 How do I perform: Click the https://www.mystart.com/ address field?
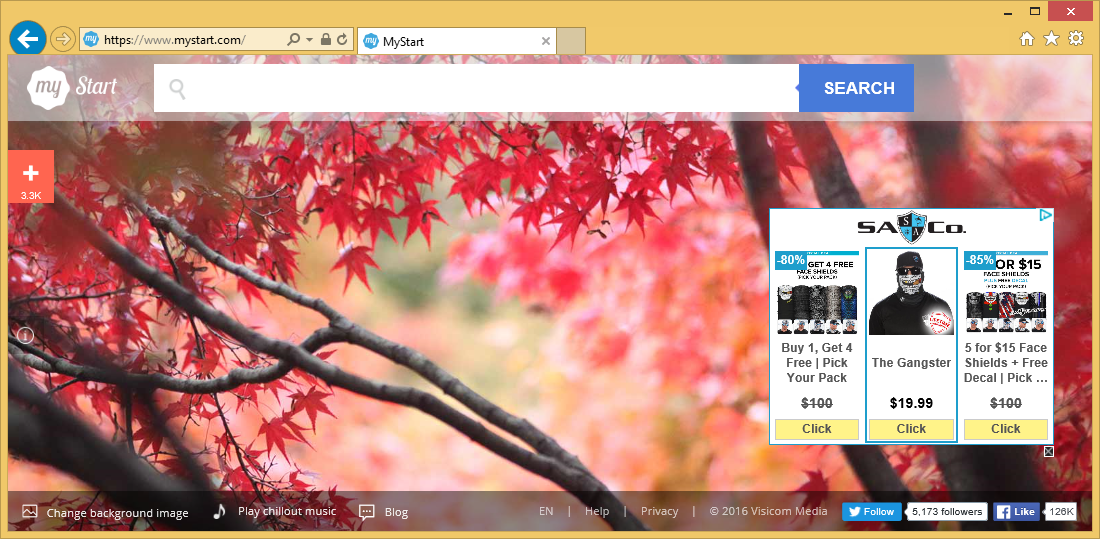(175, 40)
